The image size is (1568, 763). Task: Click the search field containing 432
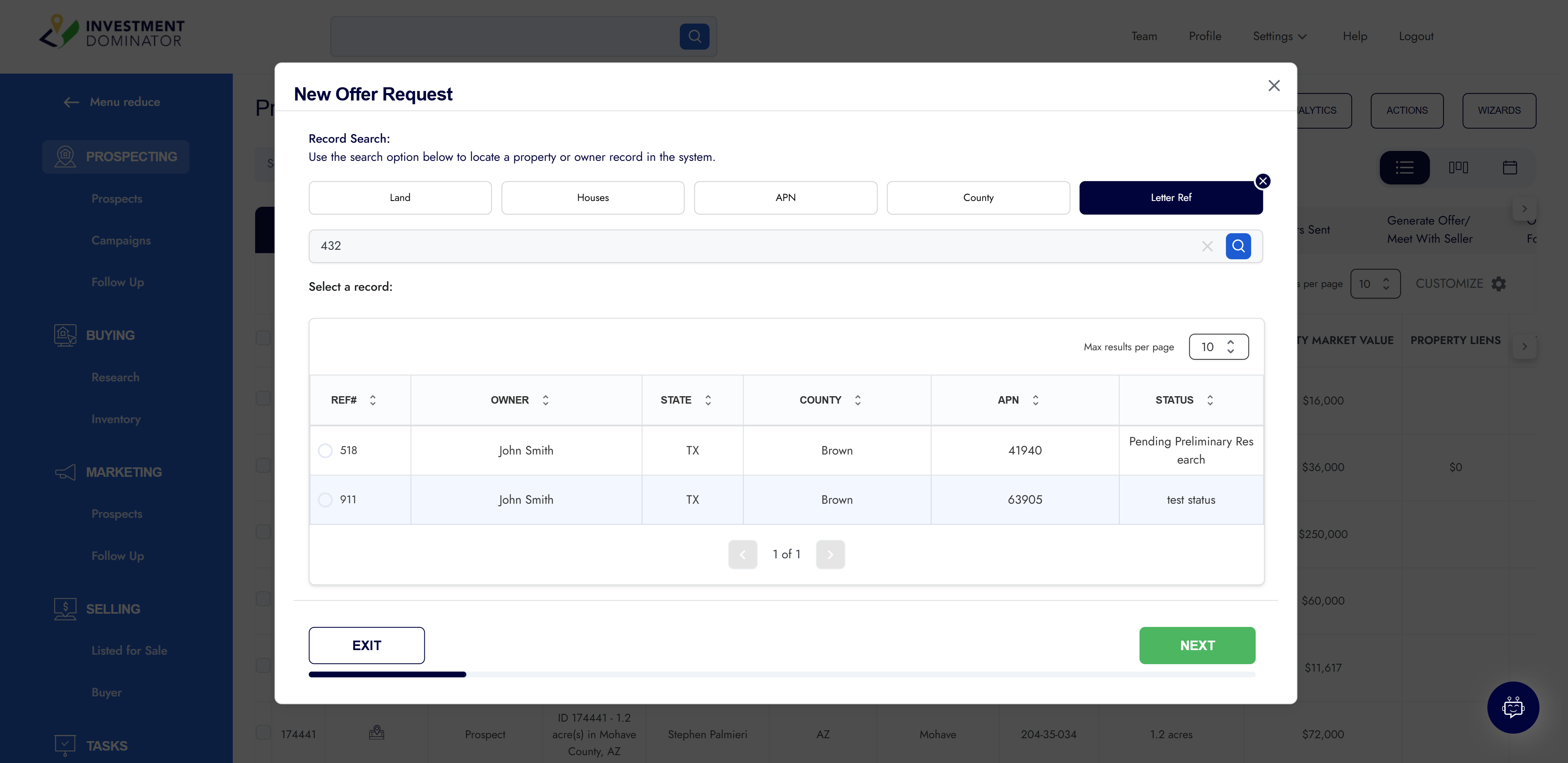(730, 246)
